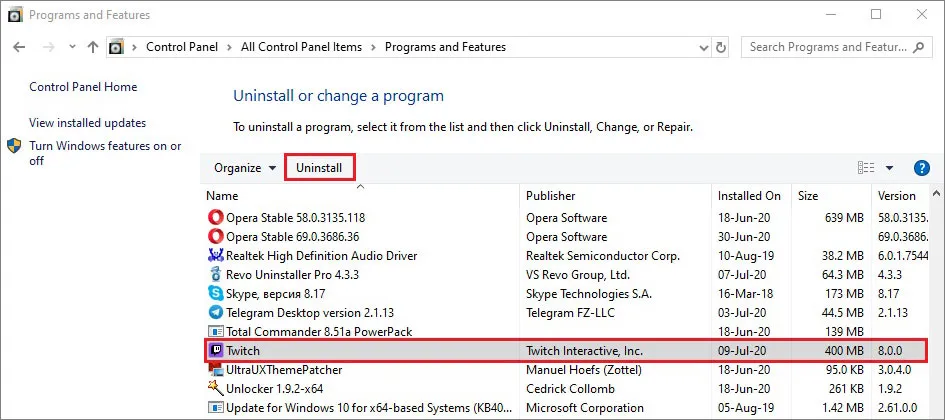Click size value 639 MB
This screenshot has width=945, height=420.
[843, 218]
